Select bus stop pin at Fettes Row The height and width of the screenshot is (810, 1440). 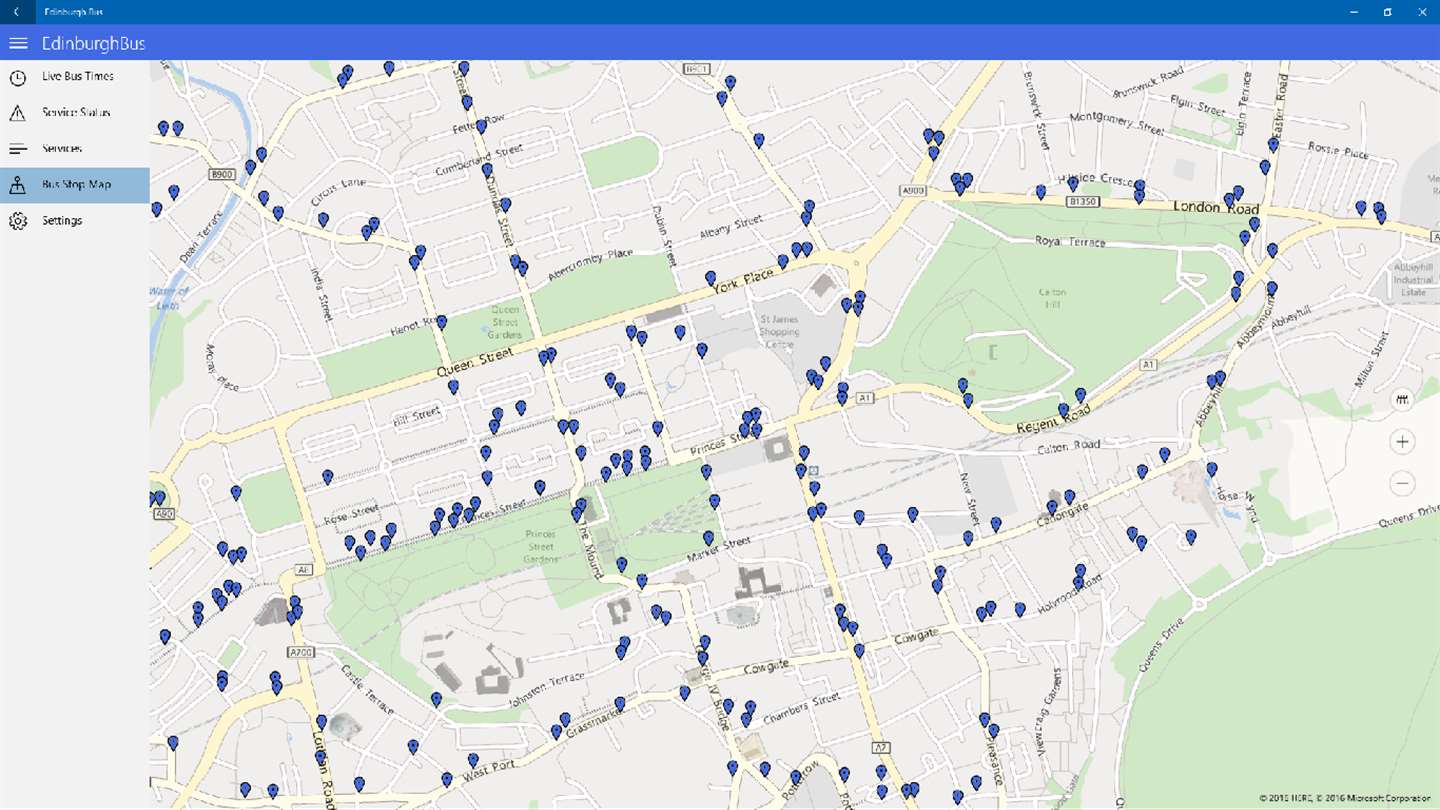pos(481,127)
